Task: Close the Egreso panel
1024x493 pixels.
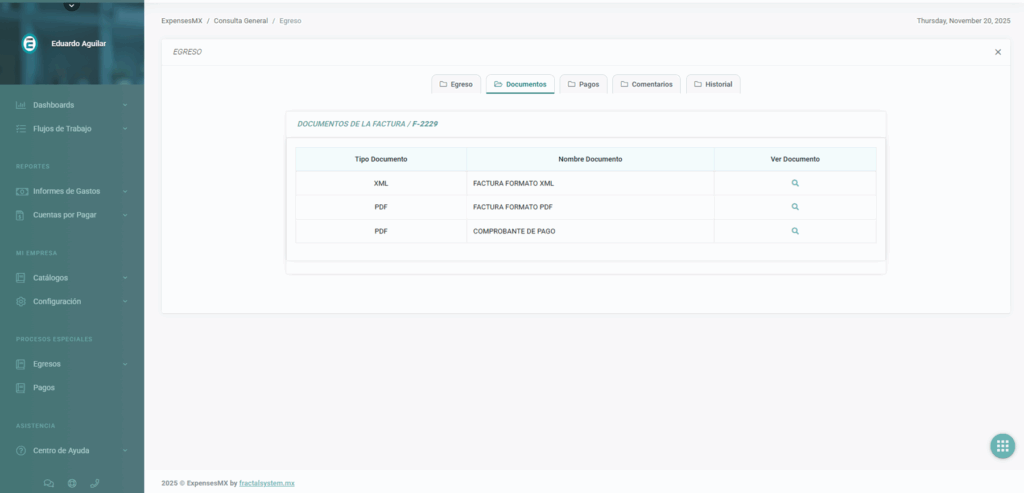Action: 997,52
